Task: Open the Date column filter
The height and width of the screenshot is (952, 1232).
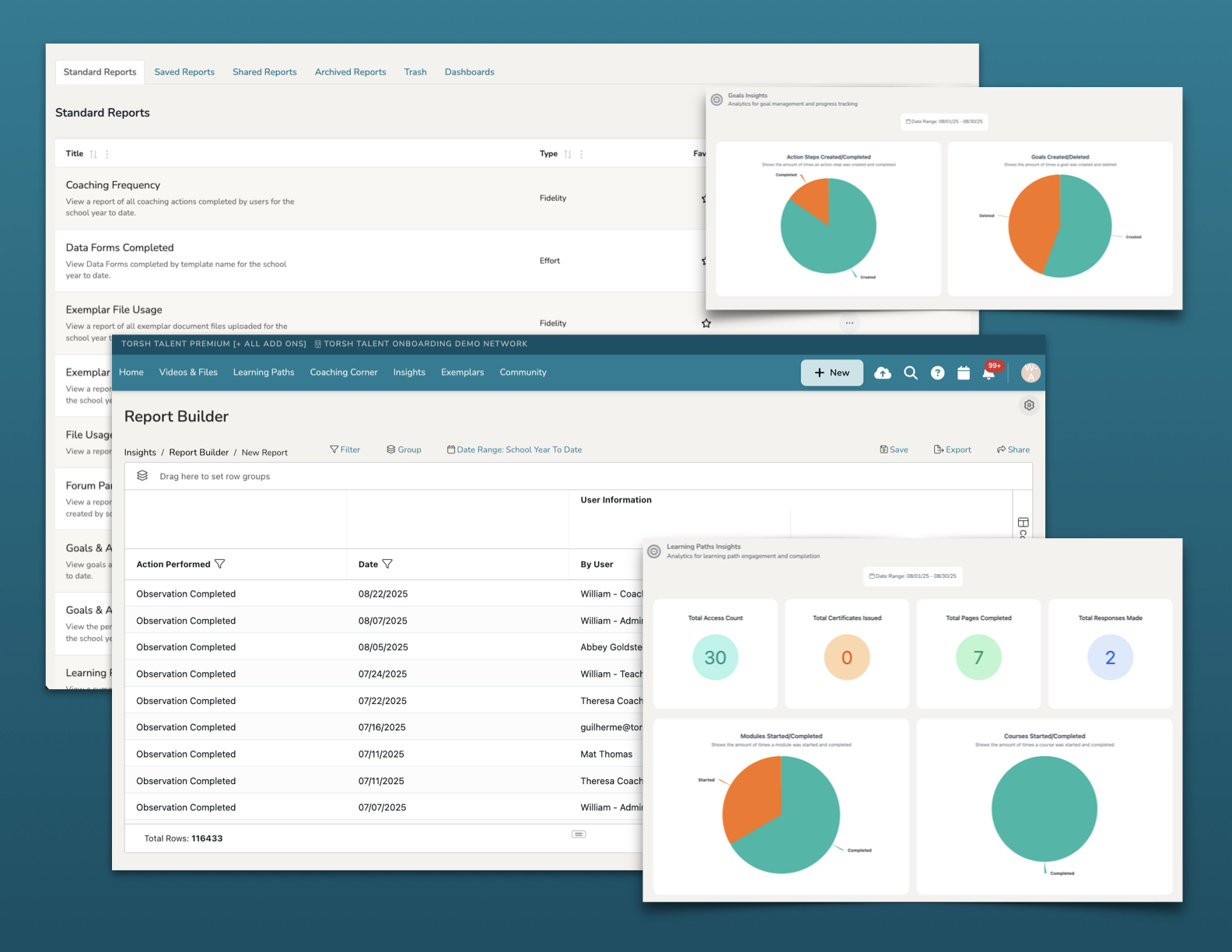Action: 387,564
